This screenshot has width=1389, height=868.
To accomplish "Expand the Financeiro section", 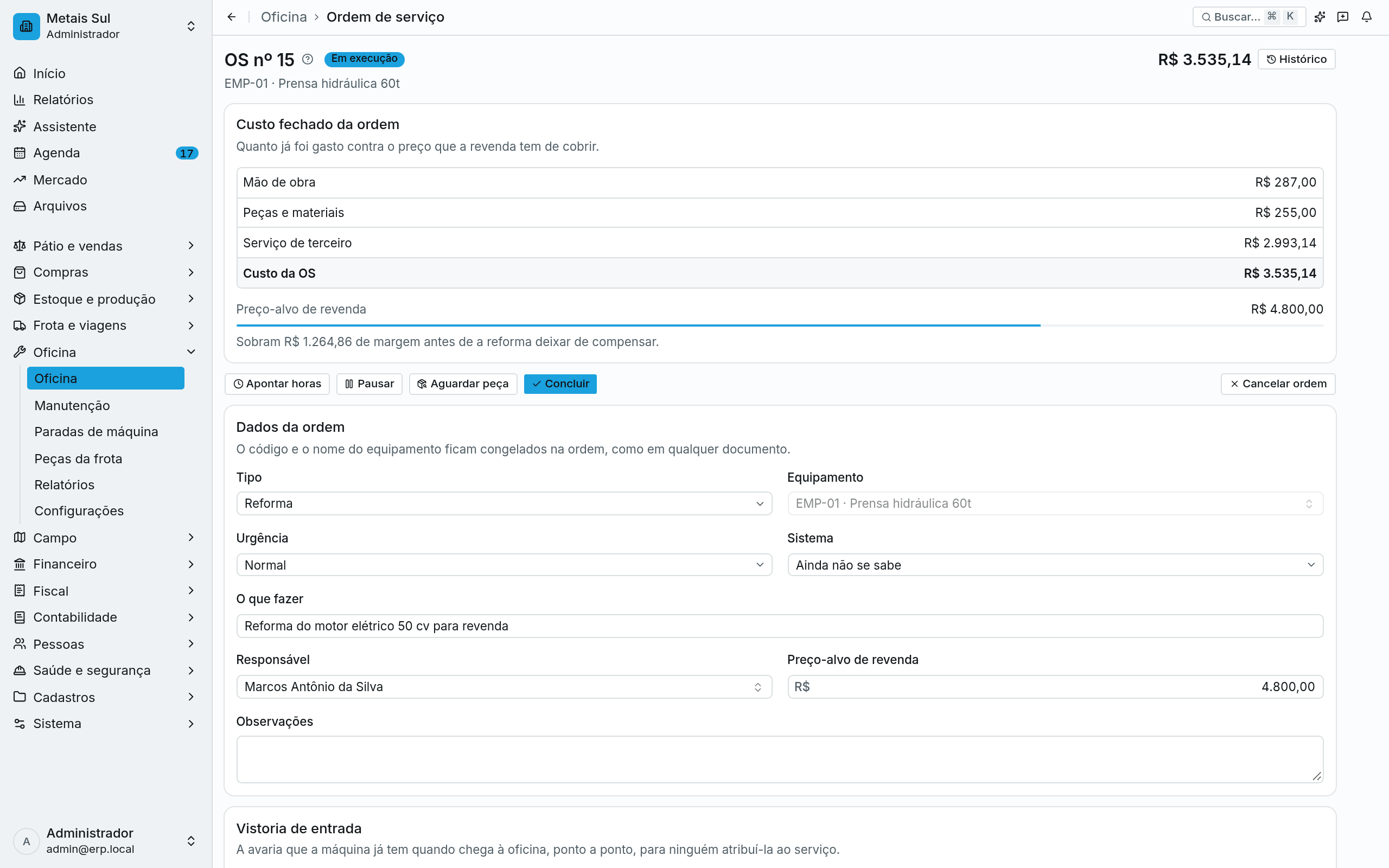I will click(106, 564).
